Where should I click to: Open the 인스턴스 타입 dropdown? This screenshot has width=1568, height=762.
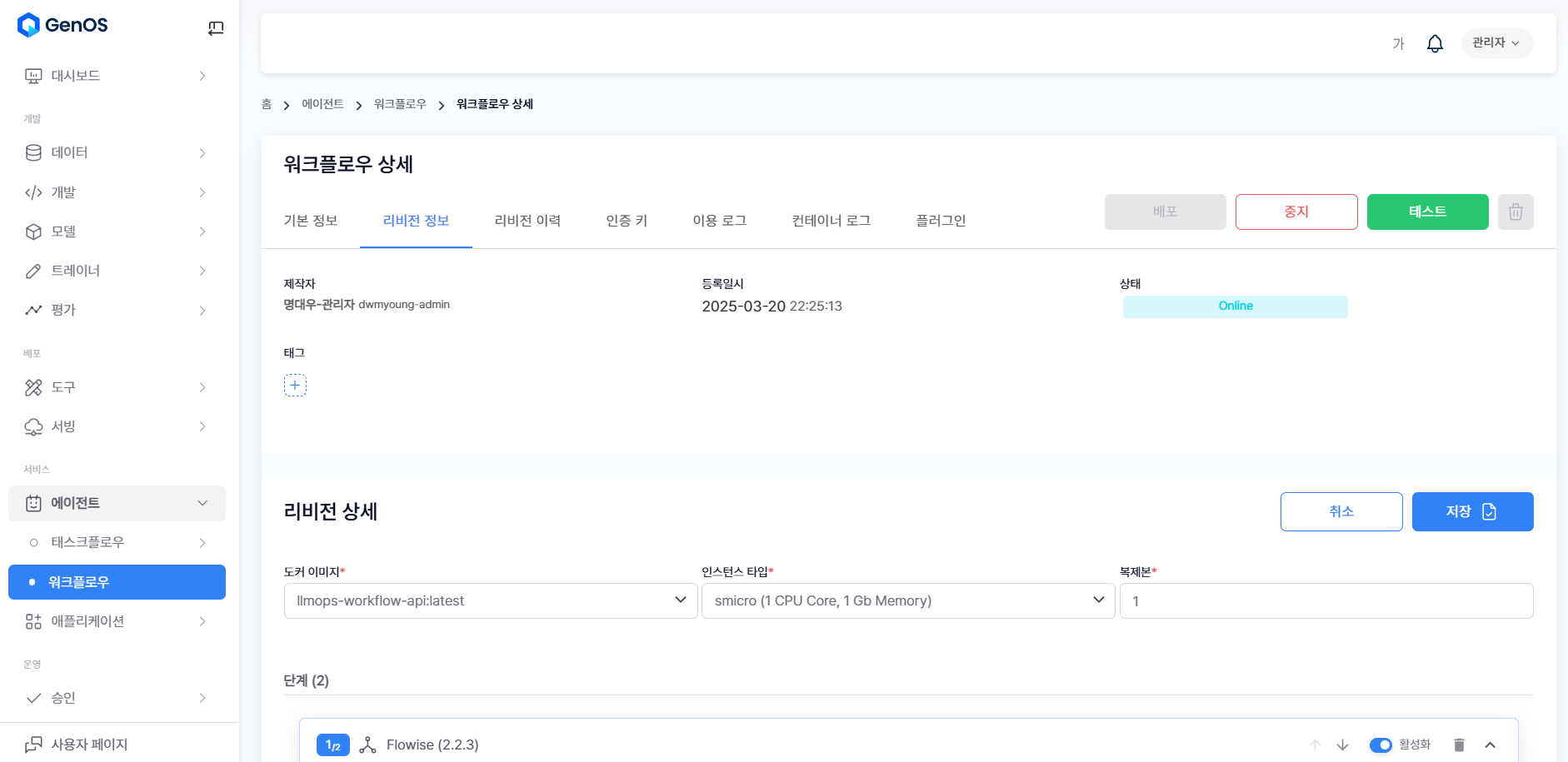point(907,600)
